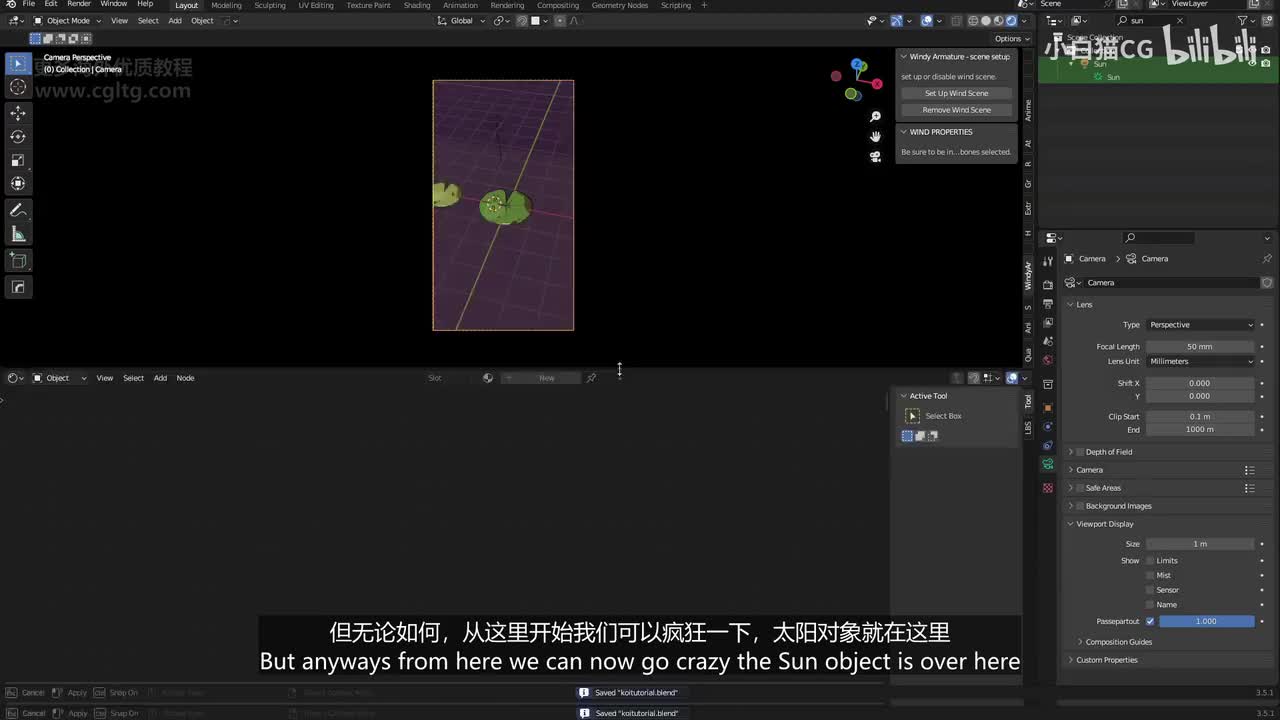Screen dimensions: 1280x720
Task: Open the Object properties tab
Action: click(1048, 407)
